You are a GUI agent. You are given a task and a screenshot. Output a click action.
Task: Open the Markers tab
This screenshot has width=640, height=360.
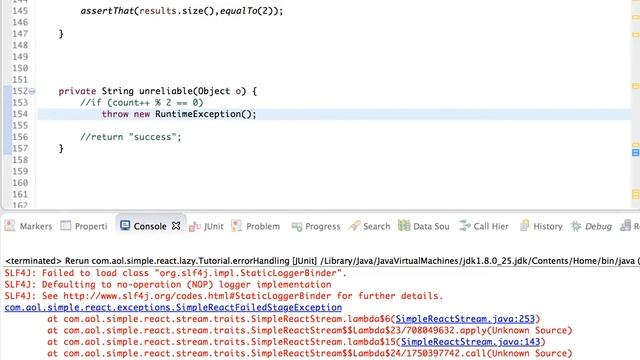pyautogui.click(x=29, y=226)
